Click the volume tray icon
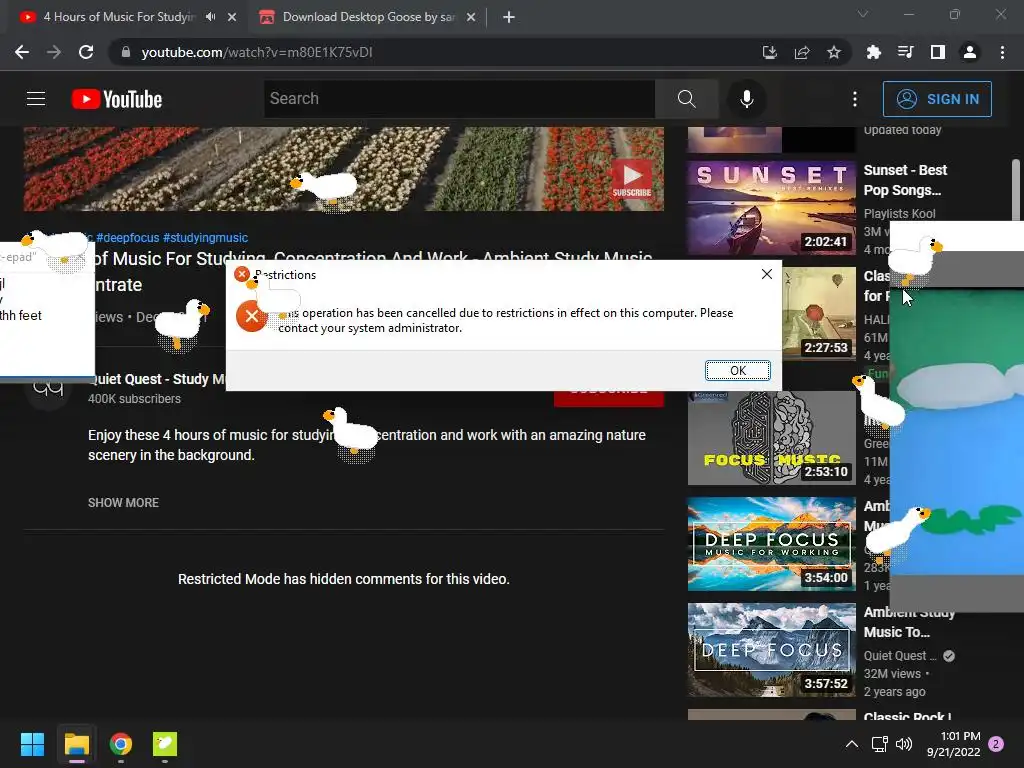This screenshot has width=1024, height=768. point(904,744)
